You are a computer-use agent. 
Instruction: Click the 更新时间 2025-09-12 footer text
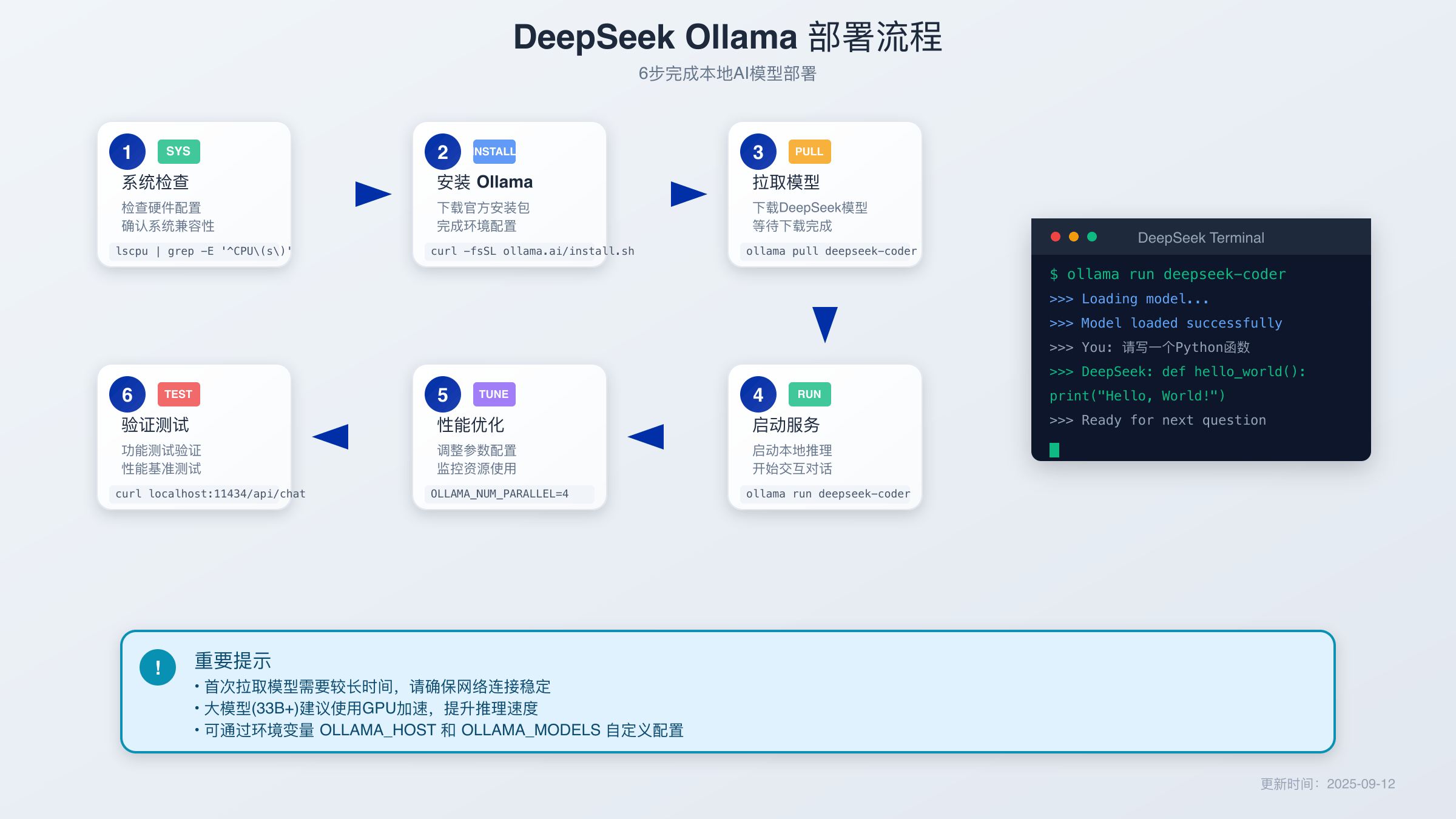pos(1327,784)
